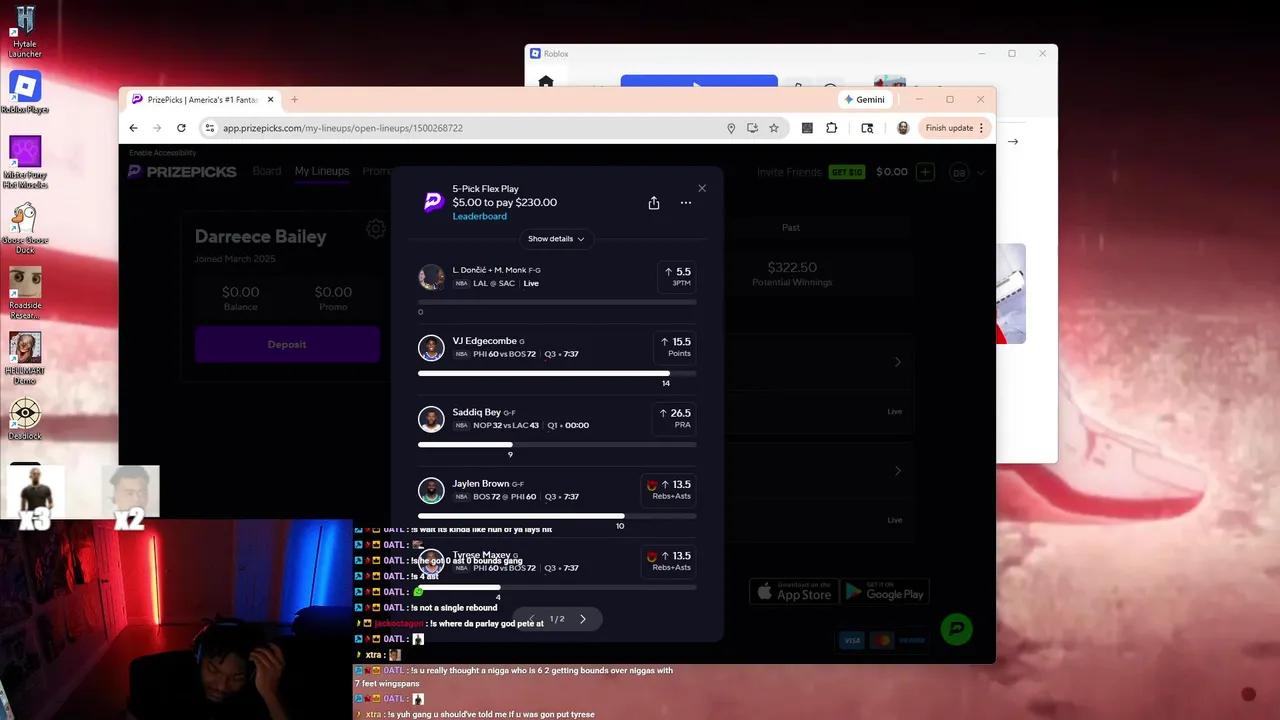The image size is (1280, 720).
Task: Click the Roblox window title tab
Action: point(550,54)
